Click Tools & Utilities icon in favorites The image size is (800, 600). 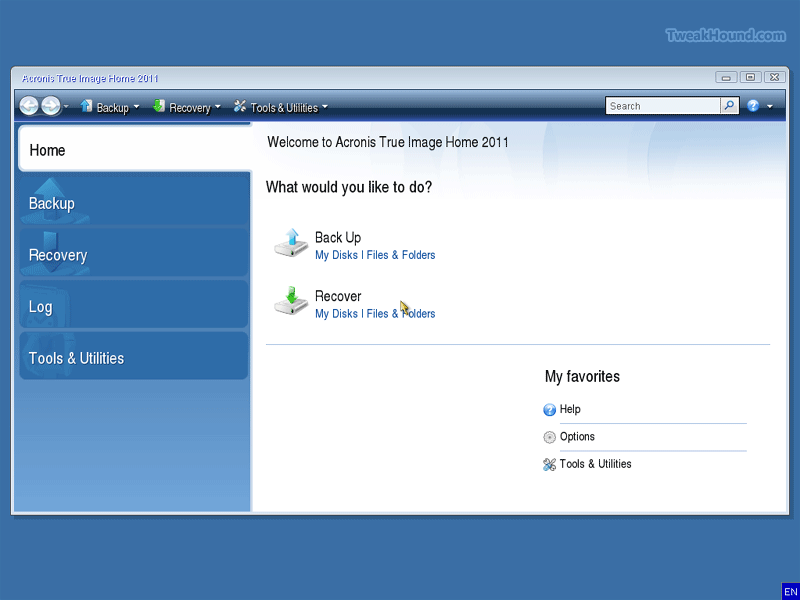[549, 465]
